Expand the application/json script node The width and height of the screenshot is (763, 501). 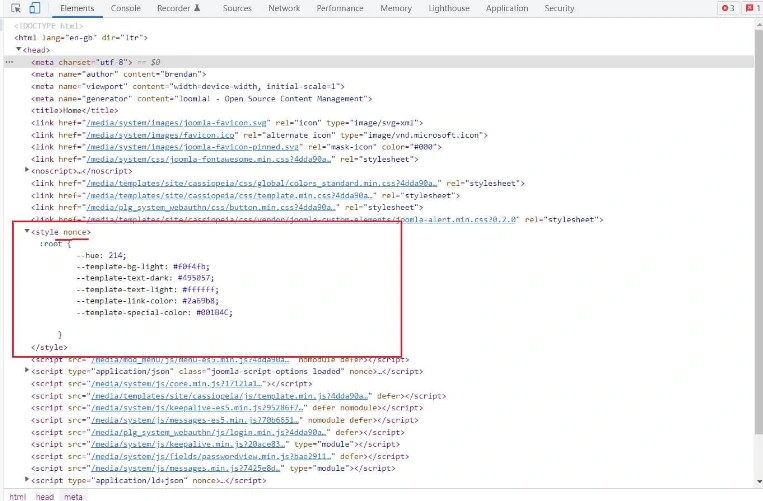(x=27, y=371)
